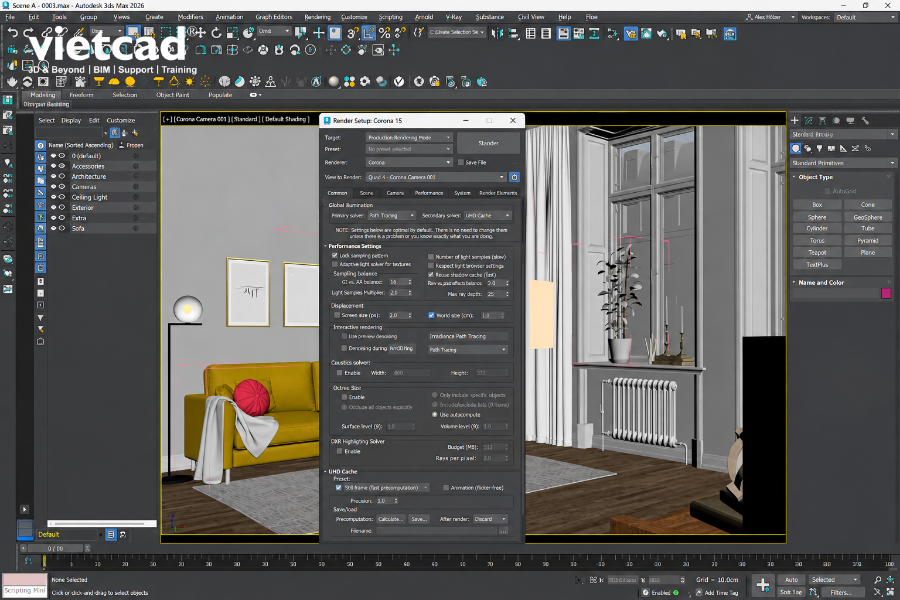Viewport: 900px width, 600px height.
Task: Click the Create plus icon in command panel
Action: pos(794,121)
